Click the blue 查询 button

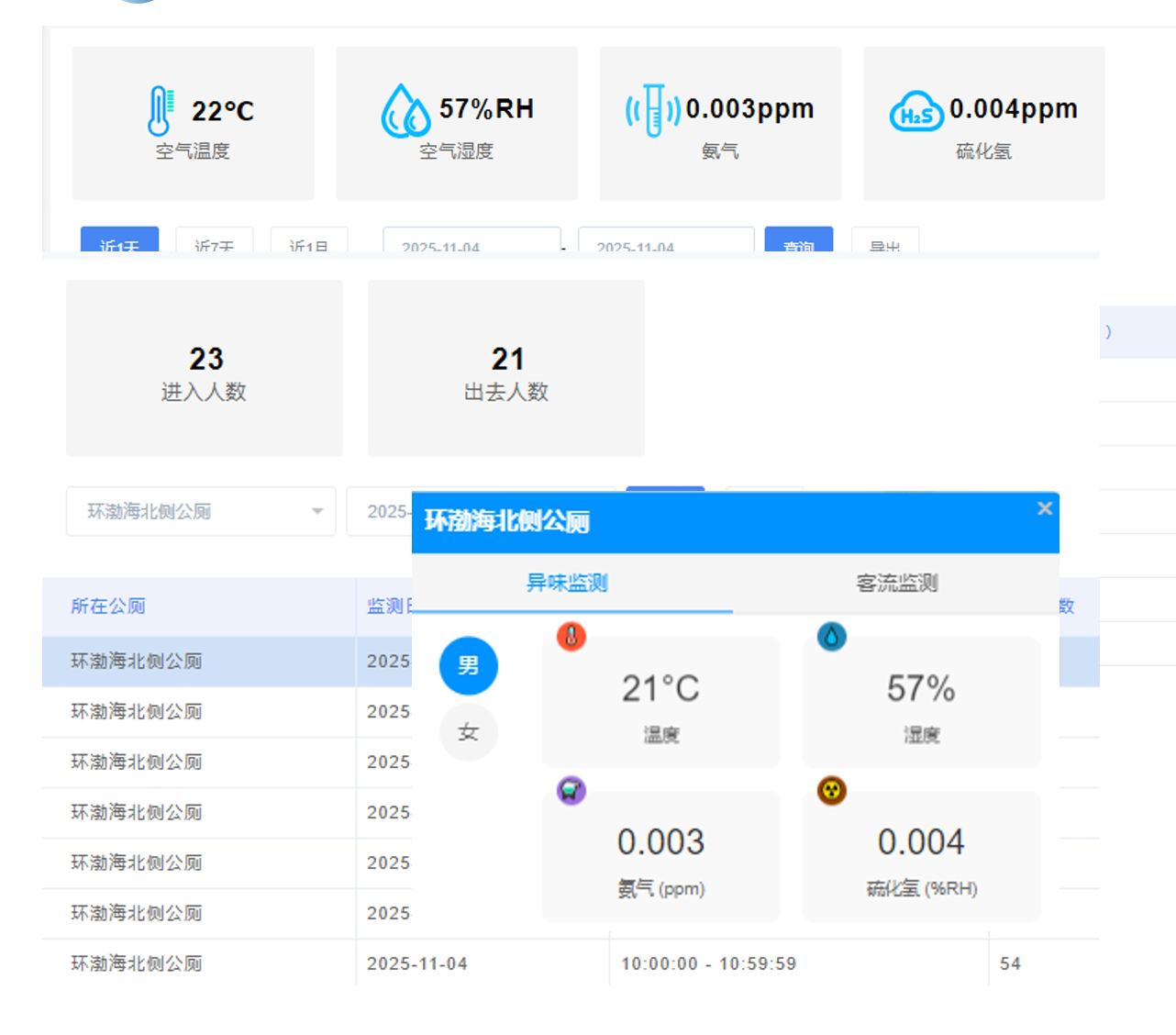799,239
